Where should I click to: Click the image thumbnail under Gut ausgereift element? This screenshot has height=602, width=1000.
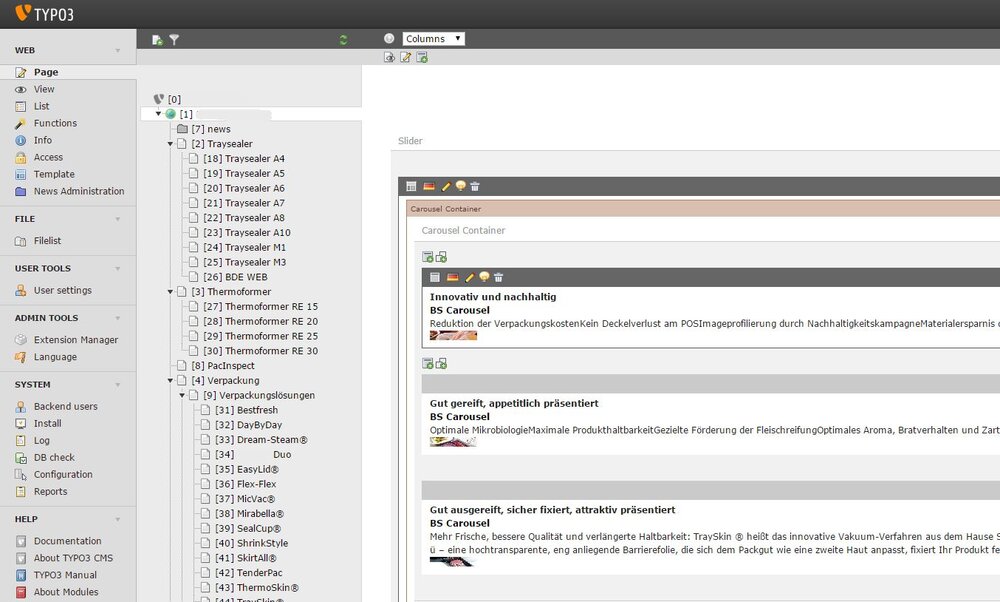(453, 562)
